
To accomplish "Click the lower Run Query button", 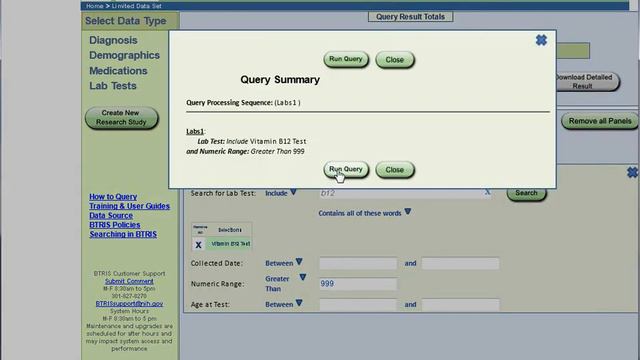I will click(x=346, y=169).
